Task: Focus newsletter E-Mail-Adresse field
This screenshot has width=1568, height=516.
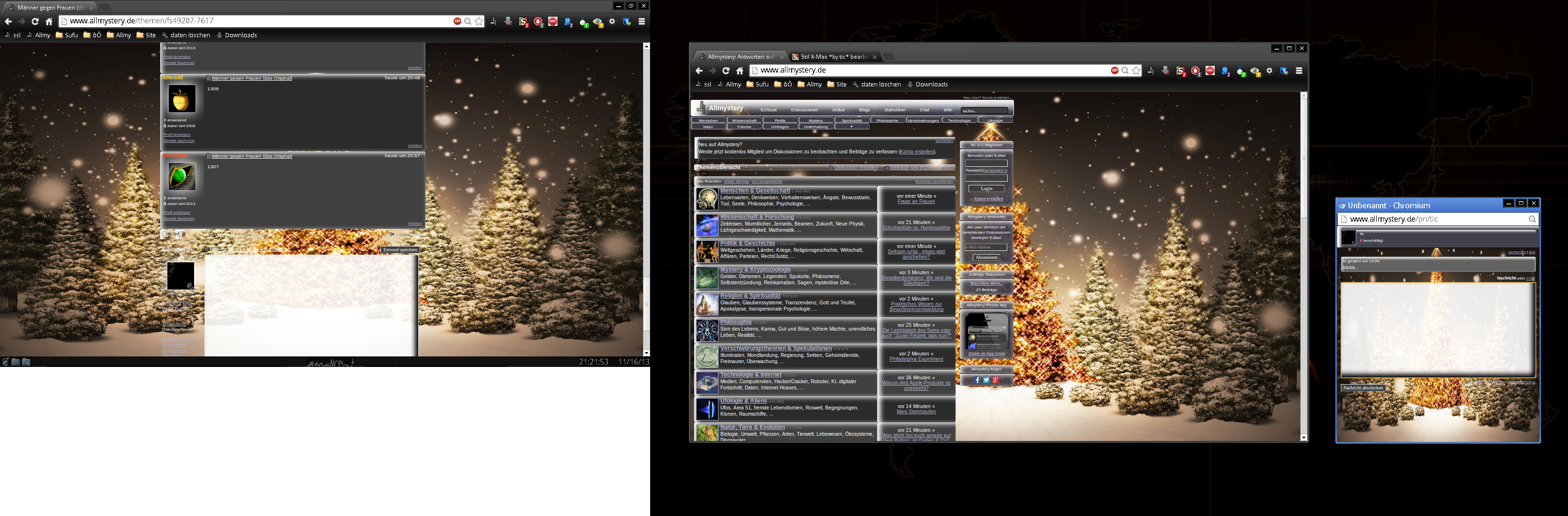Action: click(x=986, y=247)
